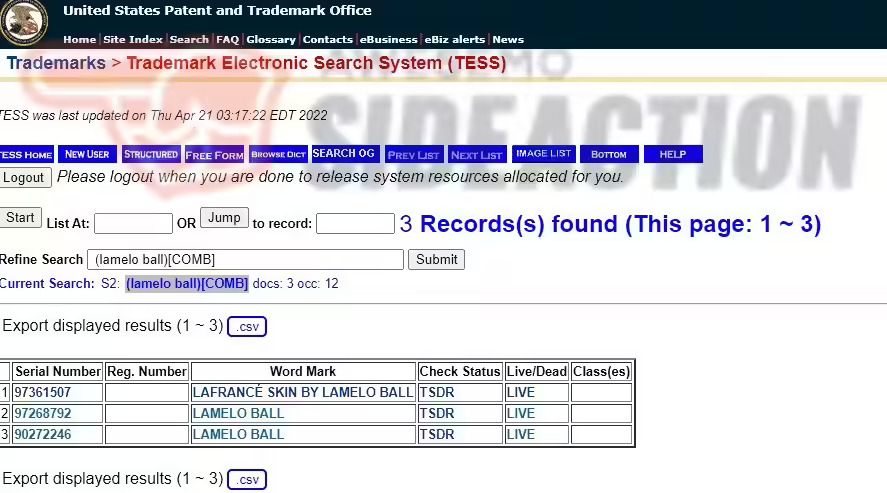Screen dimensions: 887x493
Task: Click the Free Form search button
Action: (214, 155)
